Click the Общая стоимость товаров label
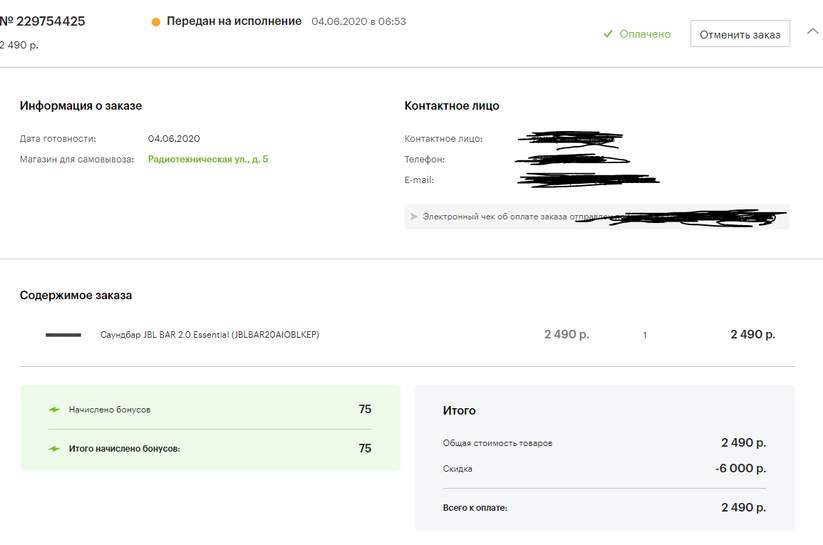823x545 pixels. point(498,443)
